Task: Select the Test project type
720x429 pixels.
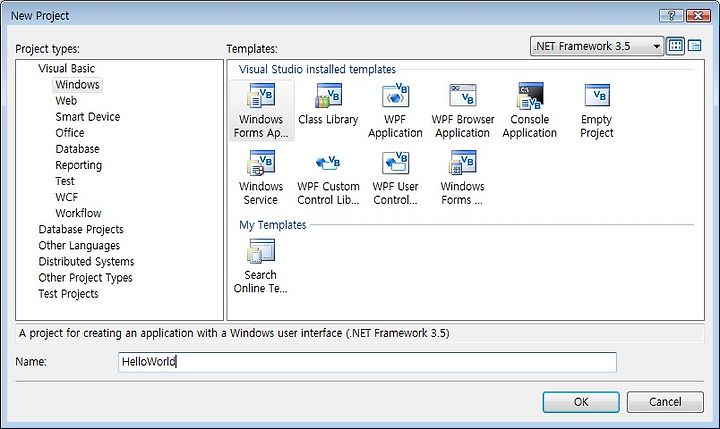Action: click(x=65, y=181)
